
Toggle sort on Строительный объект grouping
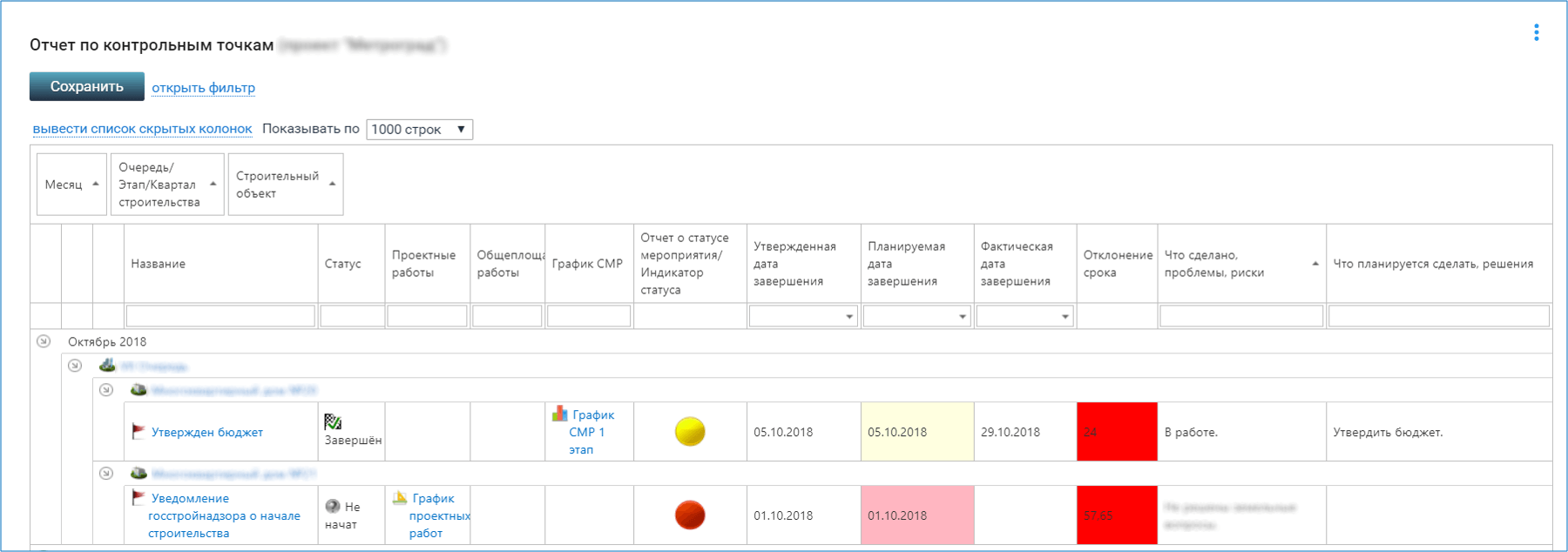[285, 185]
